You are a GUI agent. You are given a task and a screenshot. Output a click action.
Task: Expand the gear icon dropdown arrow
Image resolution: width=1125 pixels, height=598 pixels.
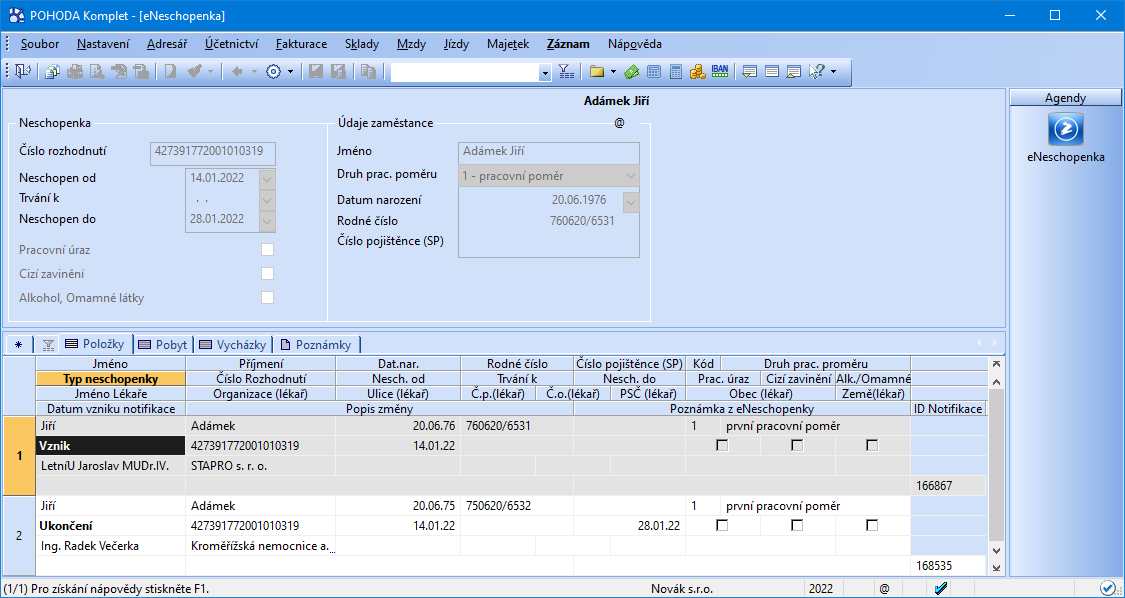(290, 71)
